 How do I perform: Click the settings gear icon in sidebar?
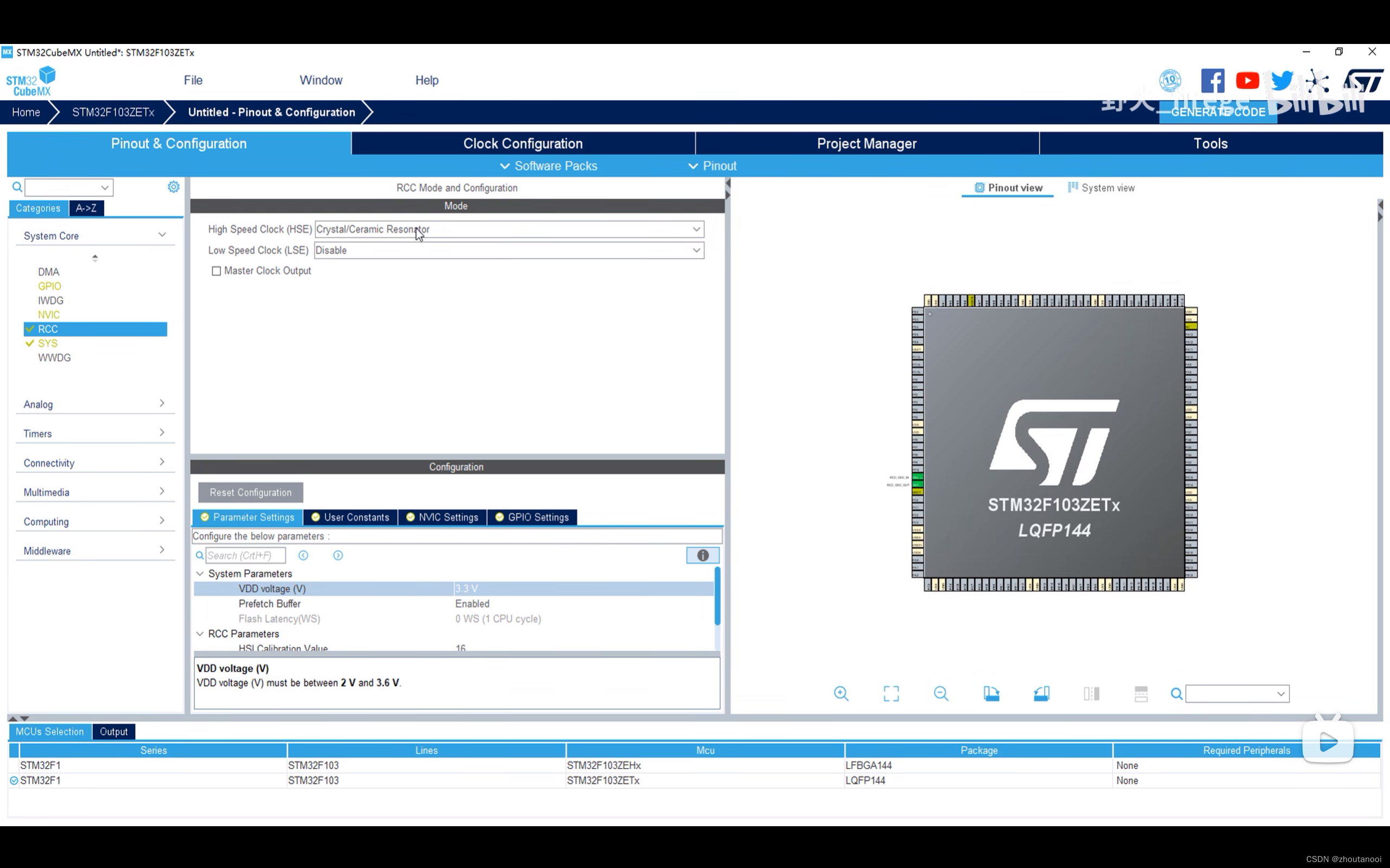172,187
